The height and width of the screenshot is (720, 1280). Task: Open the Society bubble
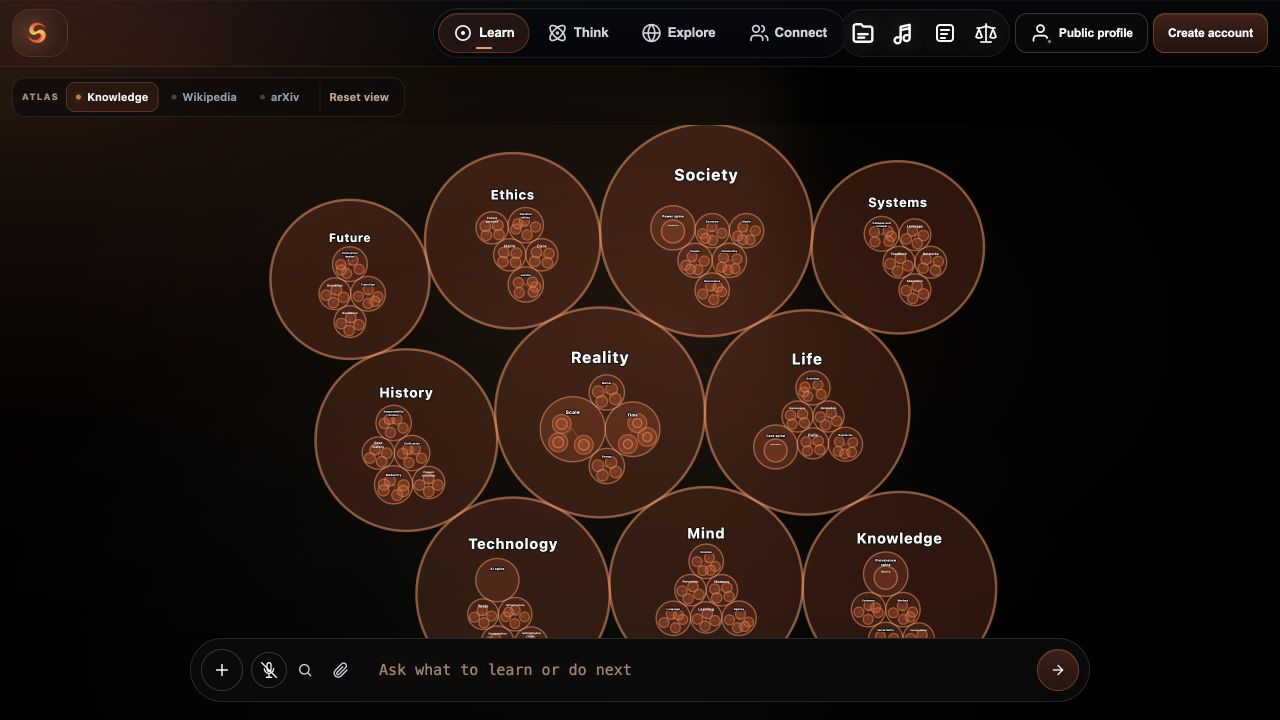tap(706, 231)
